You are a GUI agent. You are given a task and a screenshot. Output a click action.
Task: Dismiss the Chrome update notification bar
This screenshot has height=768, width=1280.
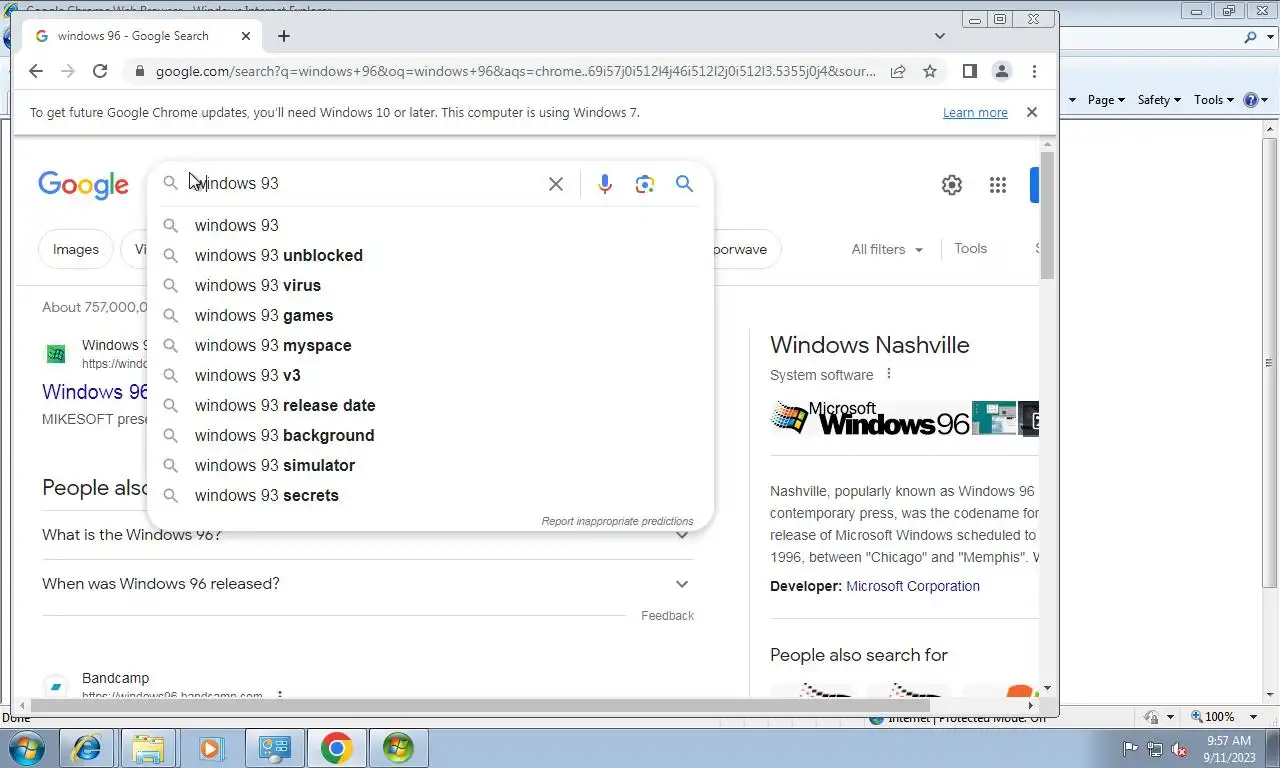1032,112
